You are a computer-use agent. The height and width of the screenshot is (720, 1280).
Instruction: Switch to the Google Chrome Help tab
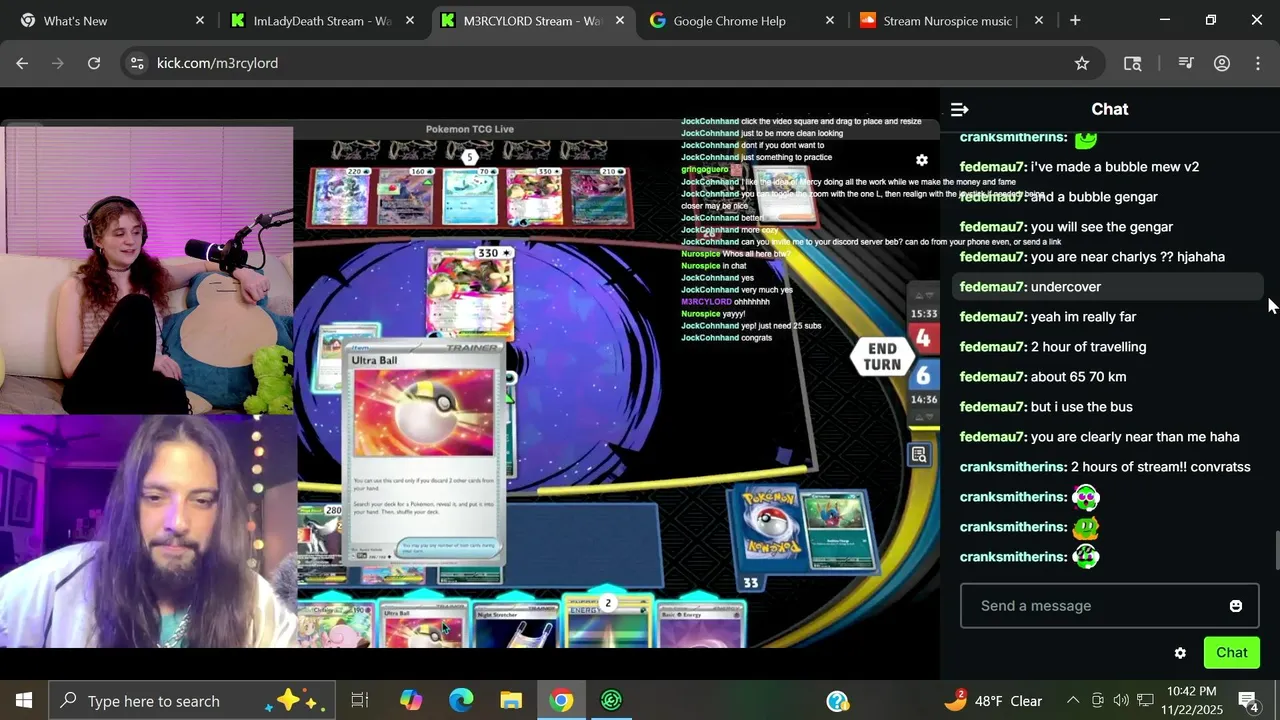740,20
